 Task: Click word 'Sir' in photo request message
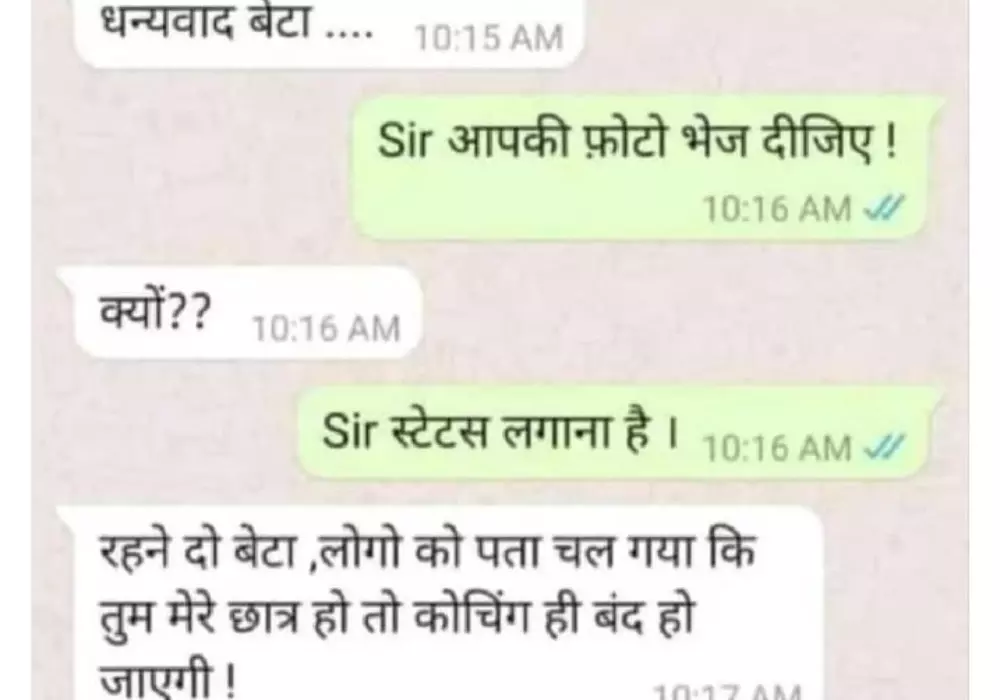pos(406,140)
